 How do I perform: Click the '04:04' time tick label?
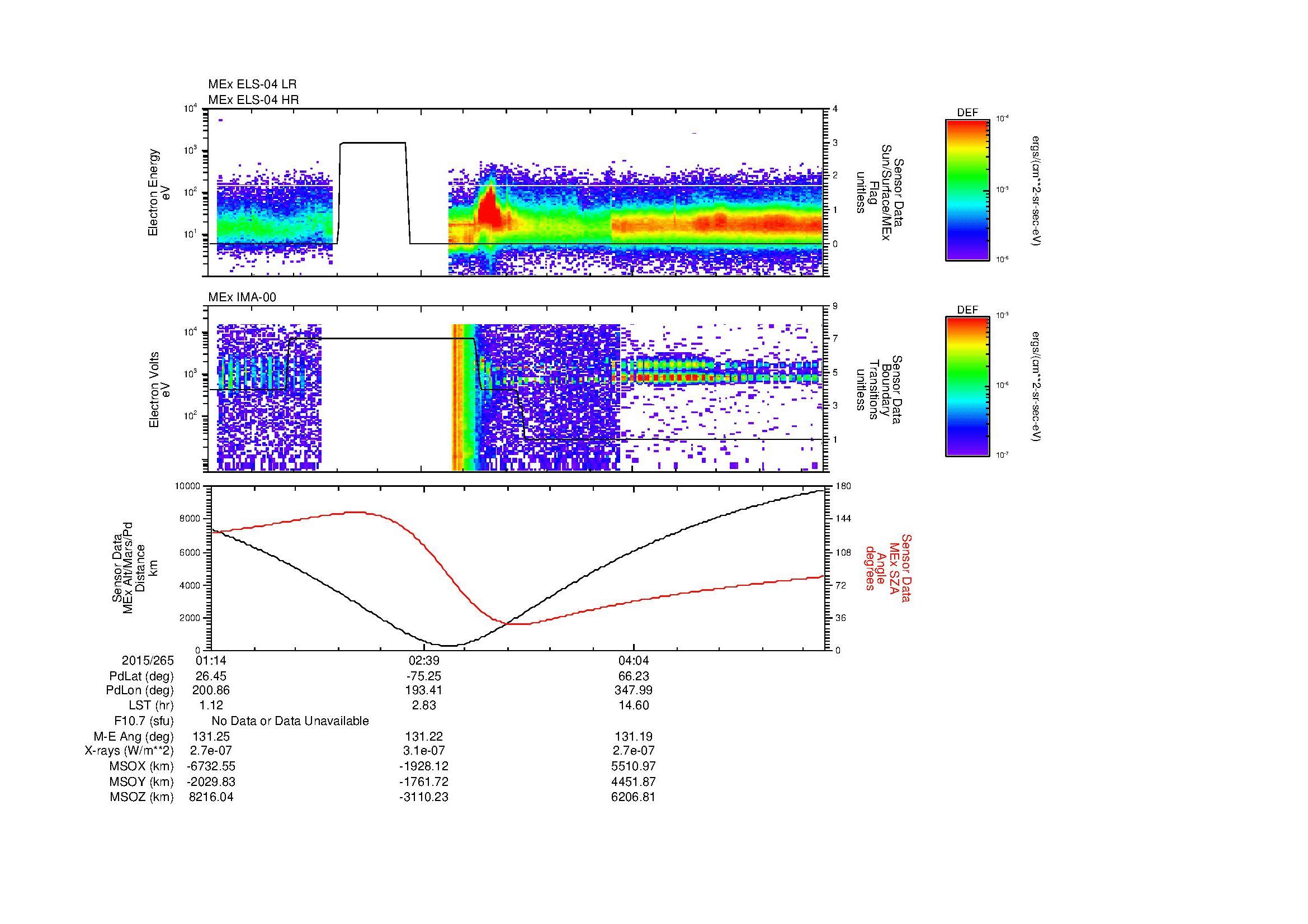click(x=634, y=661)
